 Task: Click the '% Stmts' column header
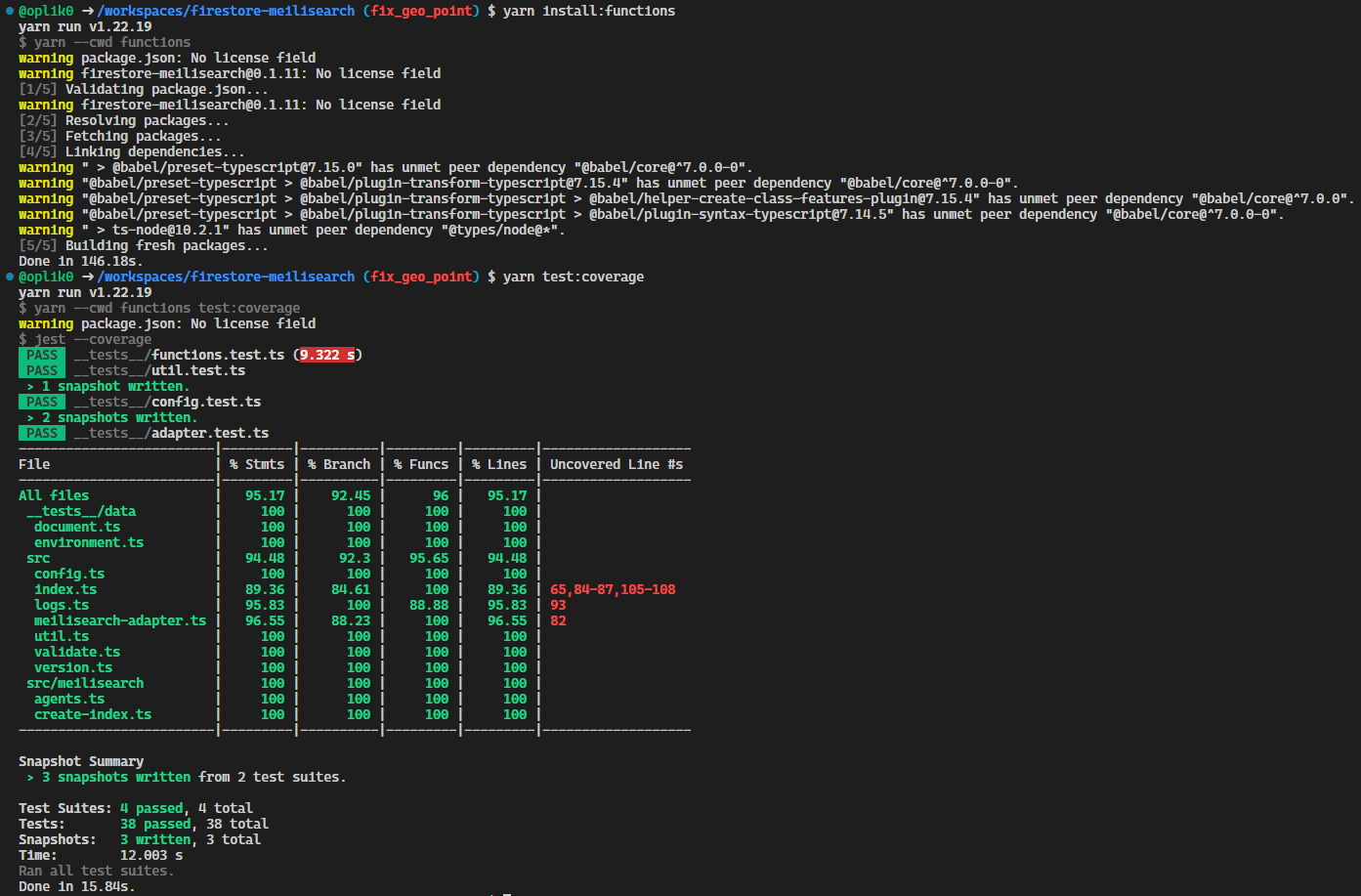257,464
